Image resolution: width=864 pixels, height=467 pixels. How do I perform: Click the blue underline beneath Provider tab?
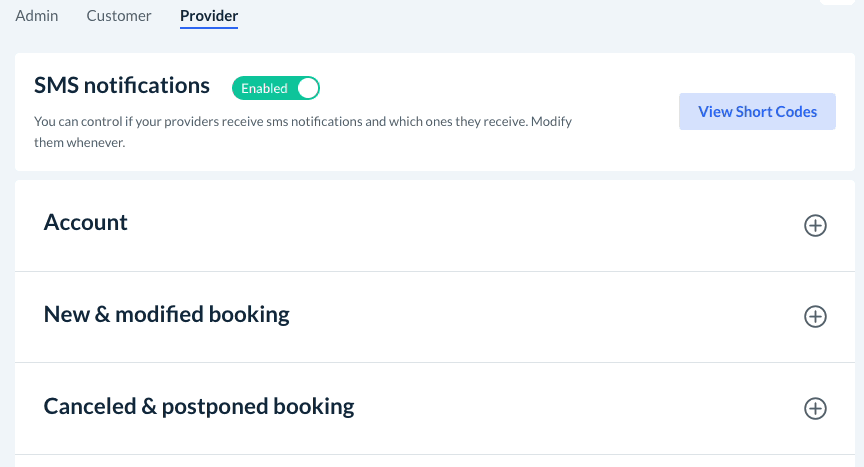[x=209, y=28]
